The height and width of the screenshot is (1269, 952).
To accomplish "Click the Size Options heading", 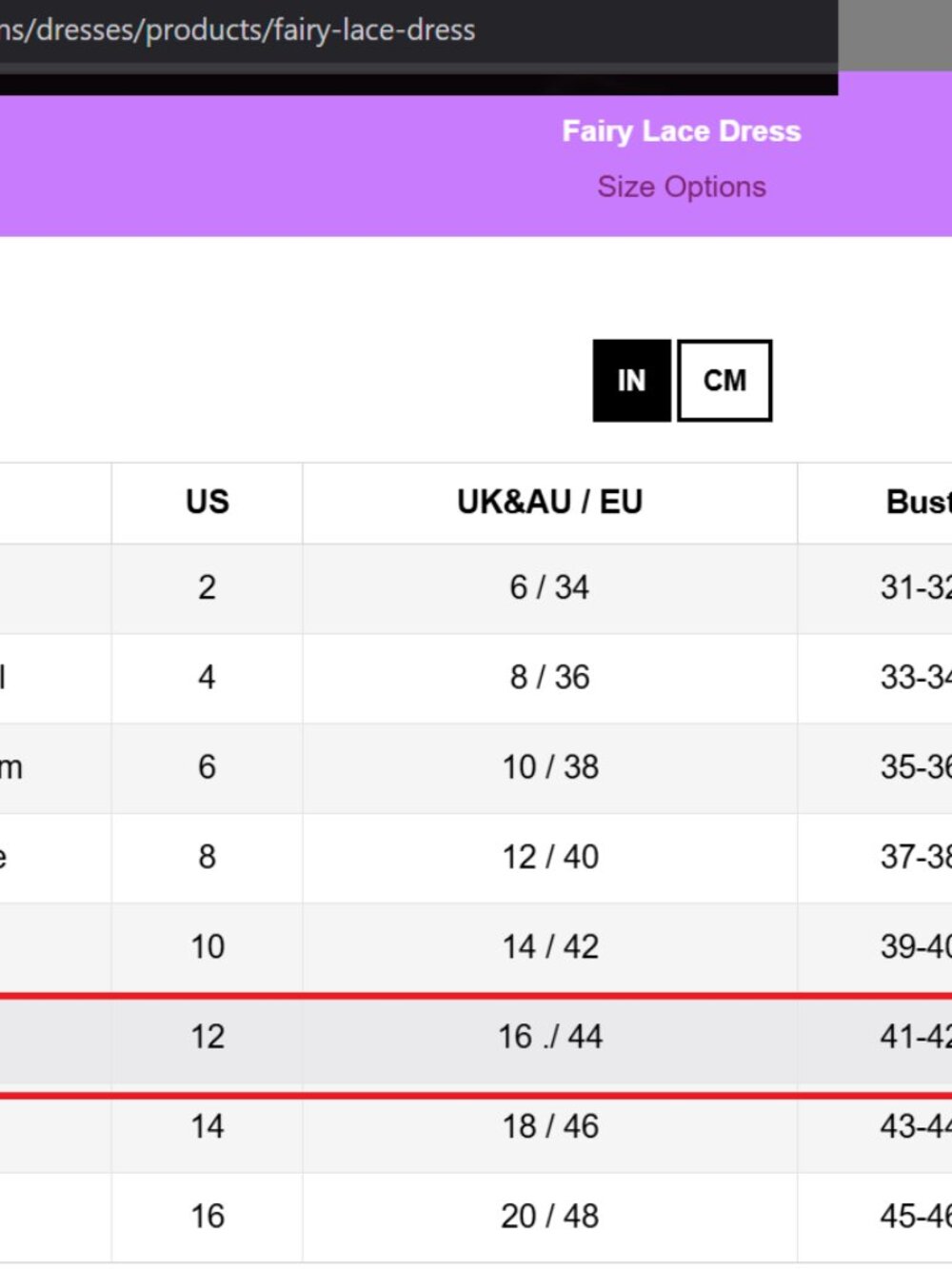I will coord(681,187).
